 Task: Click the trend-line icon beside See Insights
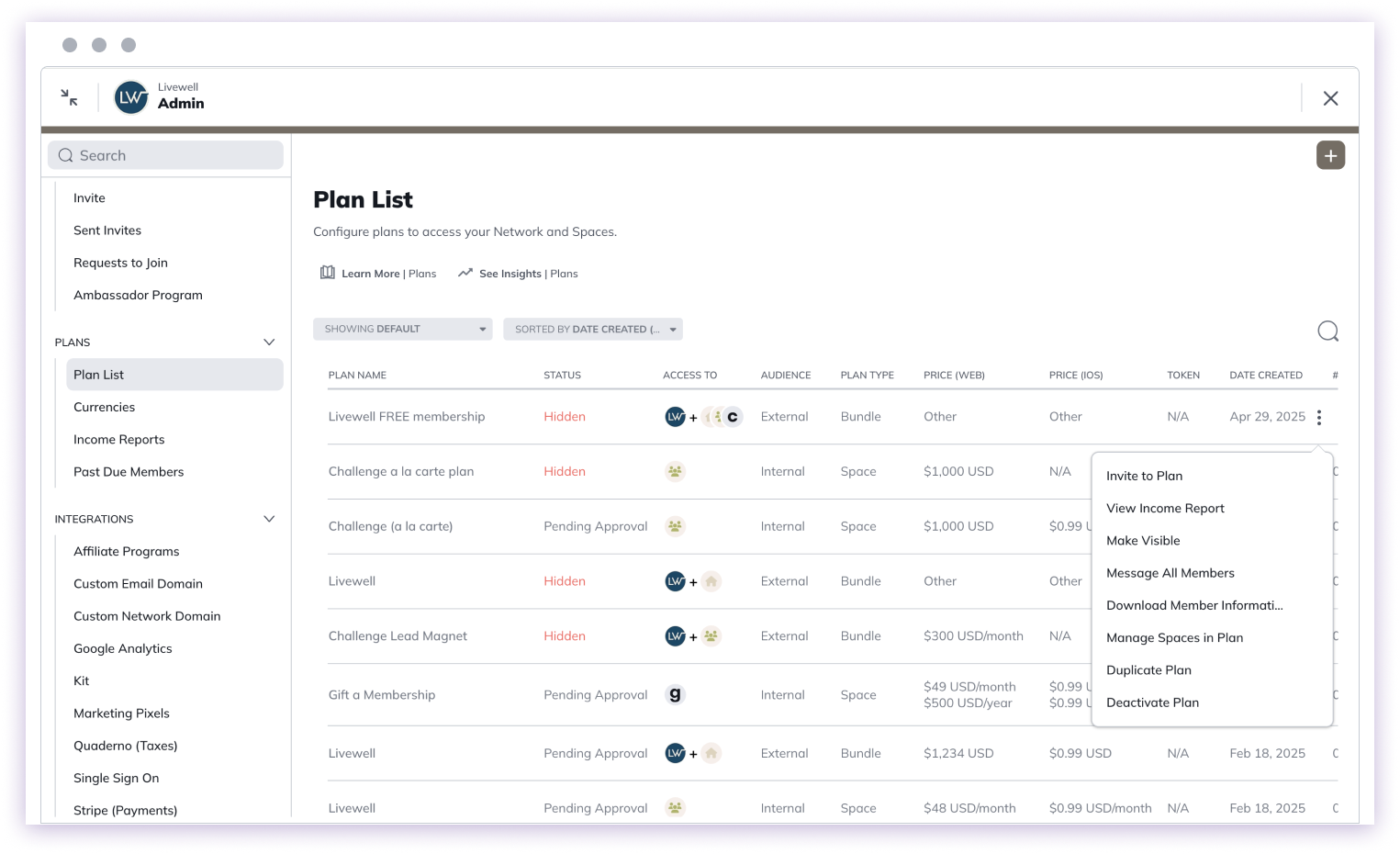pyautogui.click(x=465, y=273)
